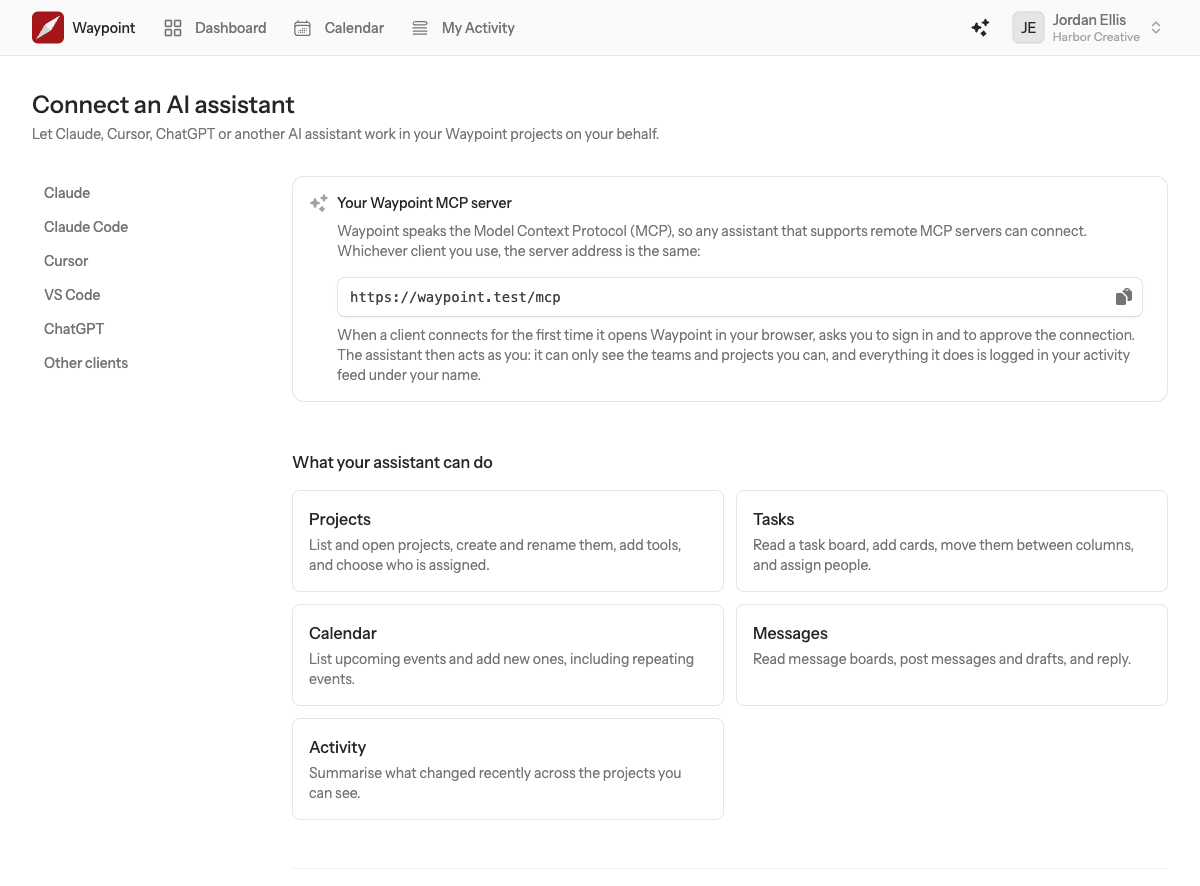Open the AI sparkles icon in header

click(x=980, y=28)
